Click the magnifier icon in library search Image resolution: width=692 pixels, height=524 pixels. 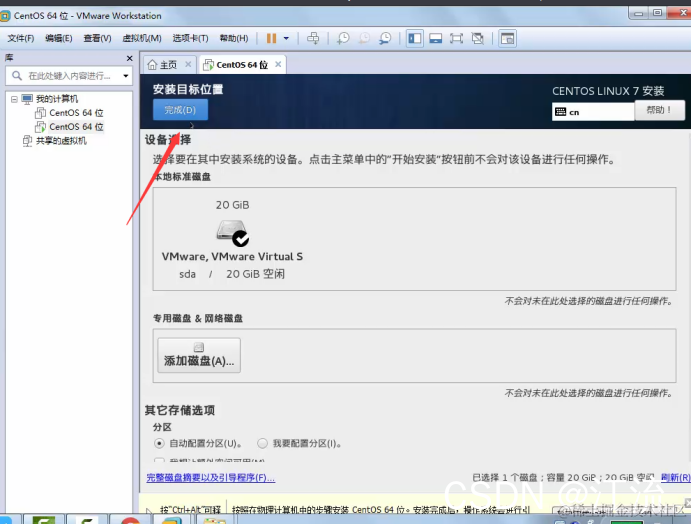[x=17, y=75]
